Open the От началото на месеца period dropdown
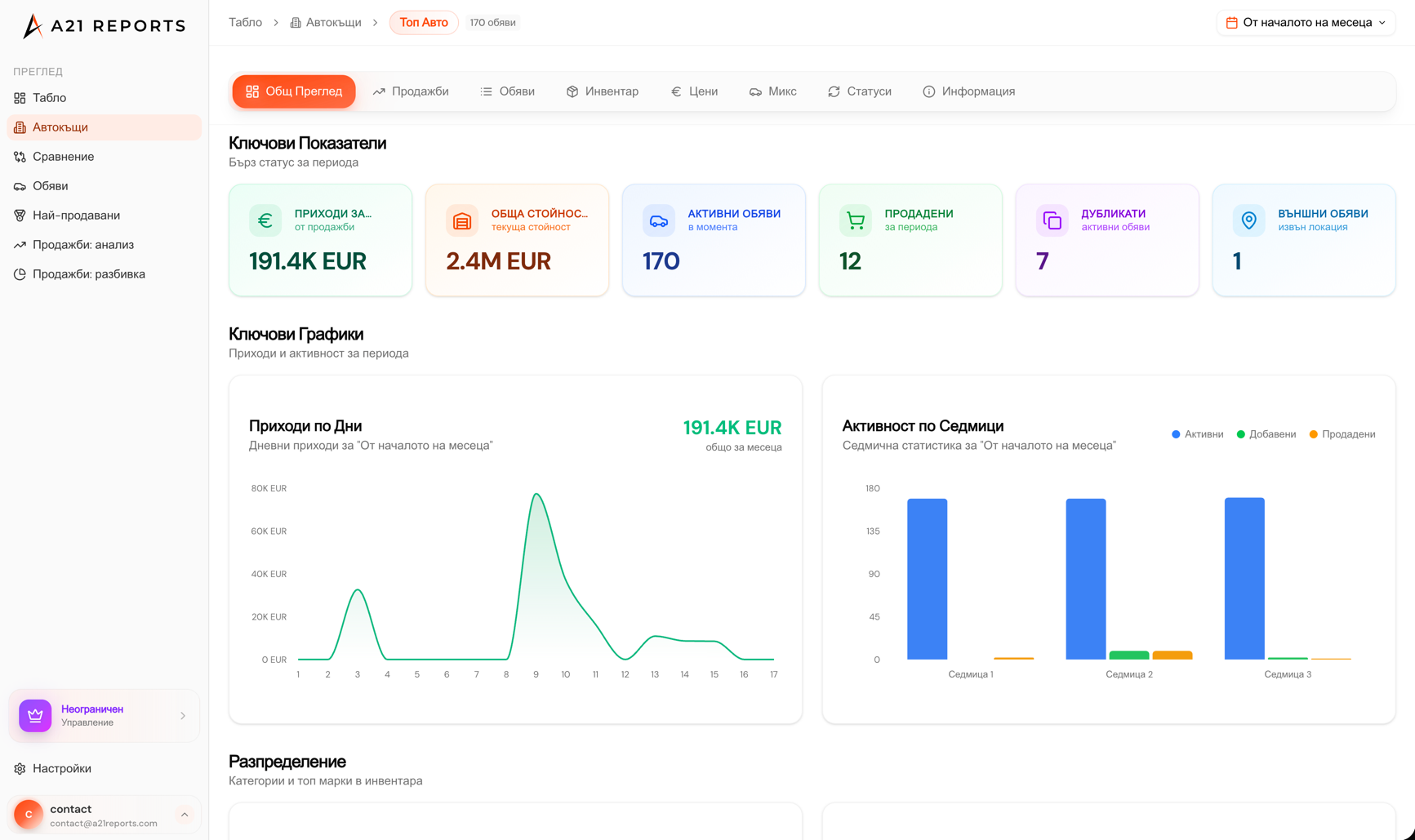This screenshot has height=840, width=1415. (x=1306, y=23)
